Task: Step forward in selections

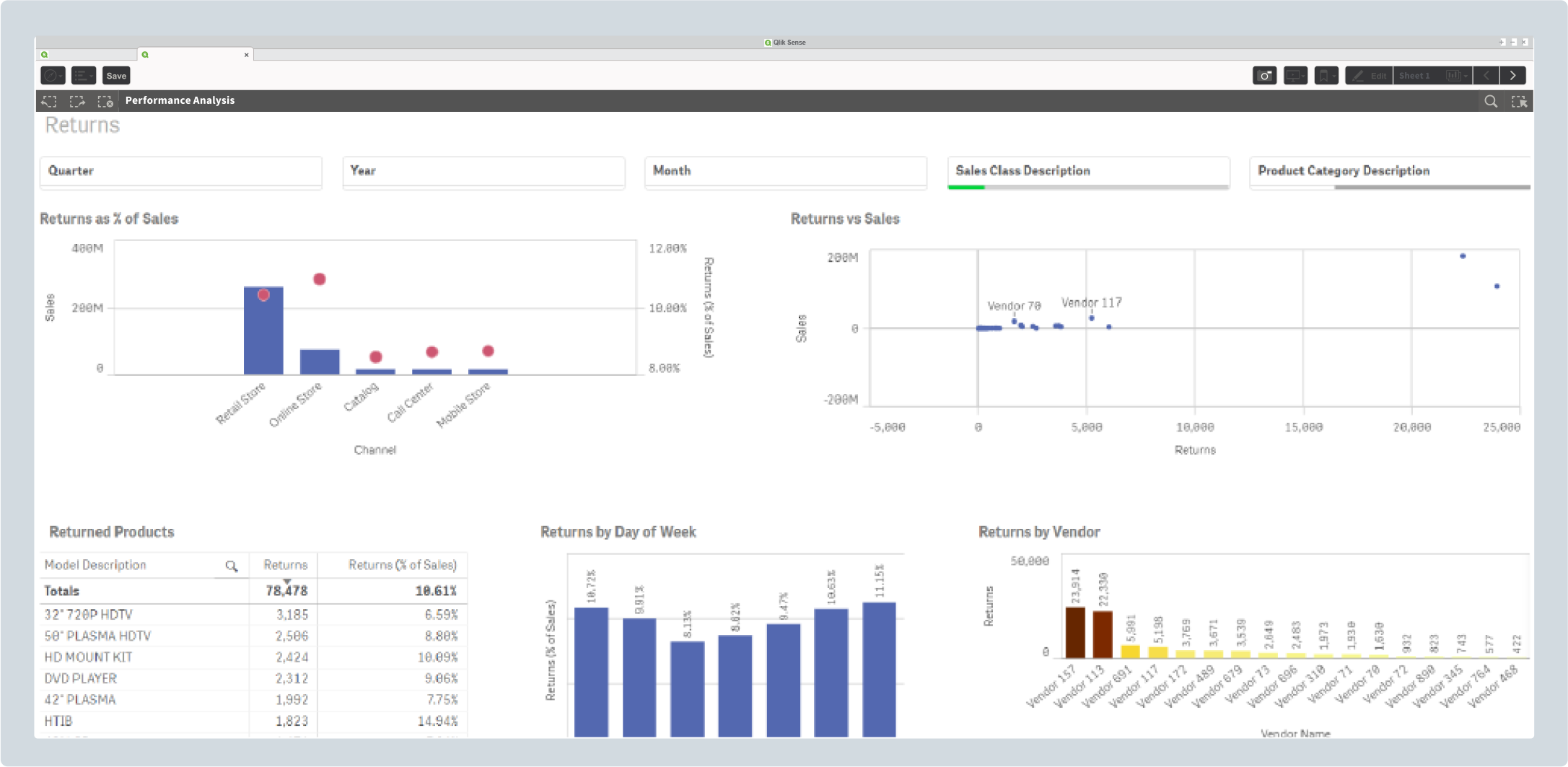Action: (x=77, y=101)
